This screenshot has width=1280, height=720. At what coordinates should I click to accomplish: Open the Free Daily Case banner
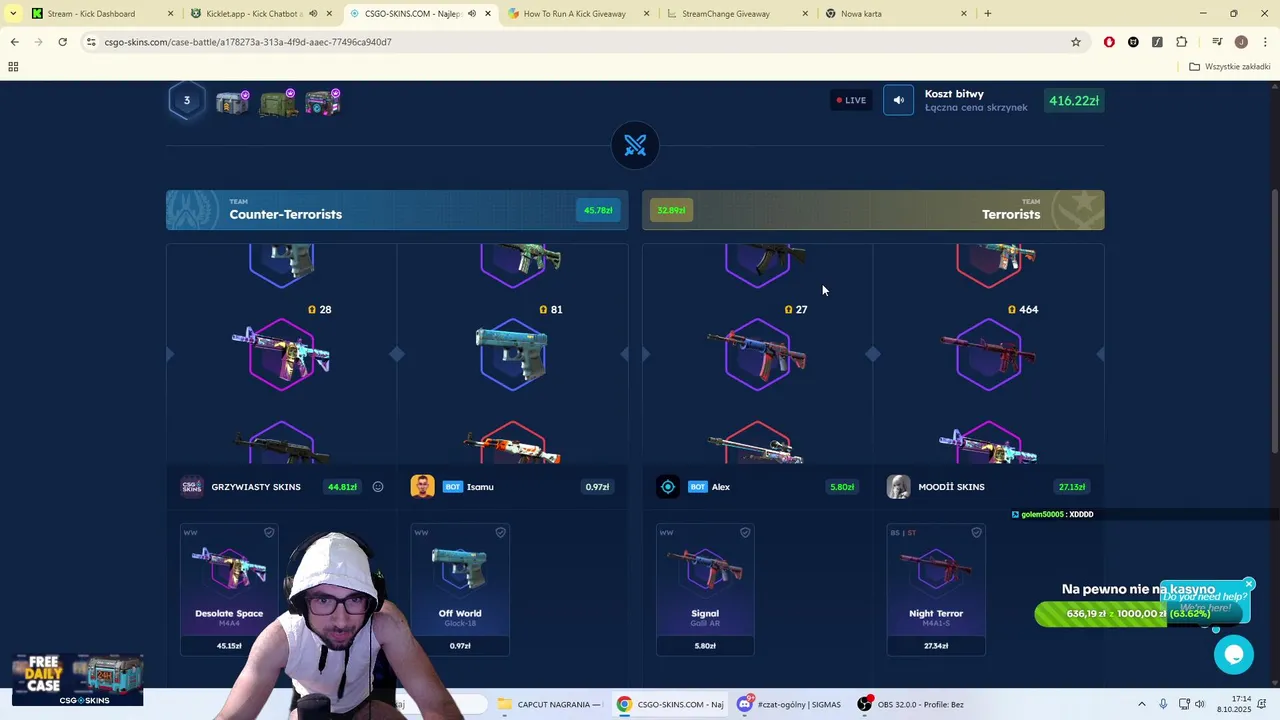[x=78, y=680]
